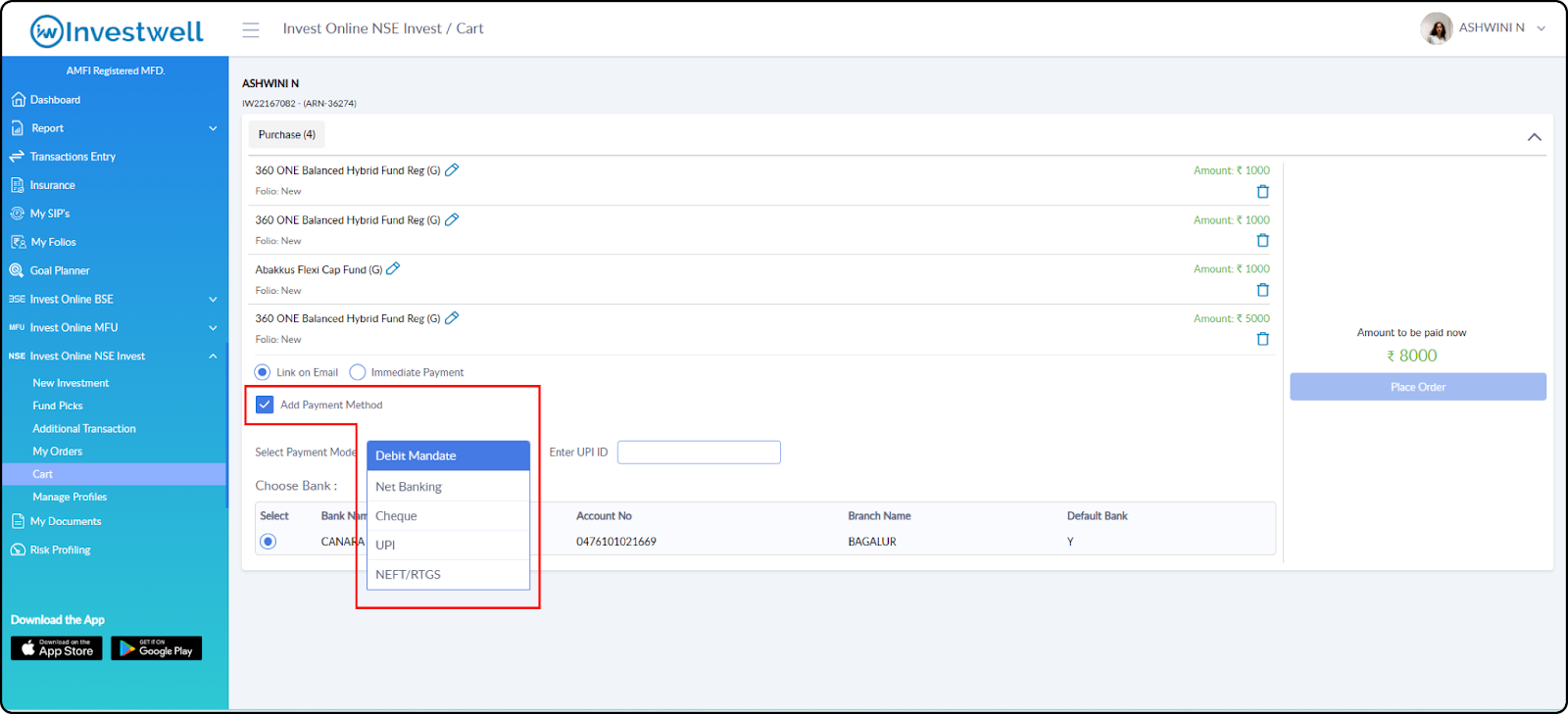Open the Google Play download badge
This screenshot has width=1568, height=714.
click(x=157, y=648)
